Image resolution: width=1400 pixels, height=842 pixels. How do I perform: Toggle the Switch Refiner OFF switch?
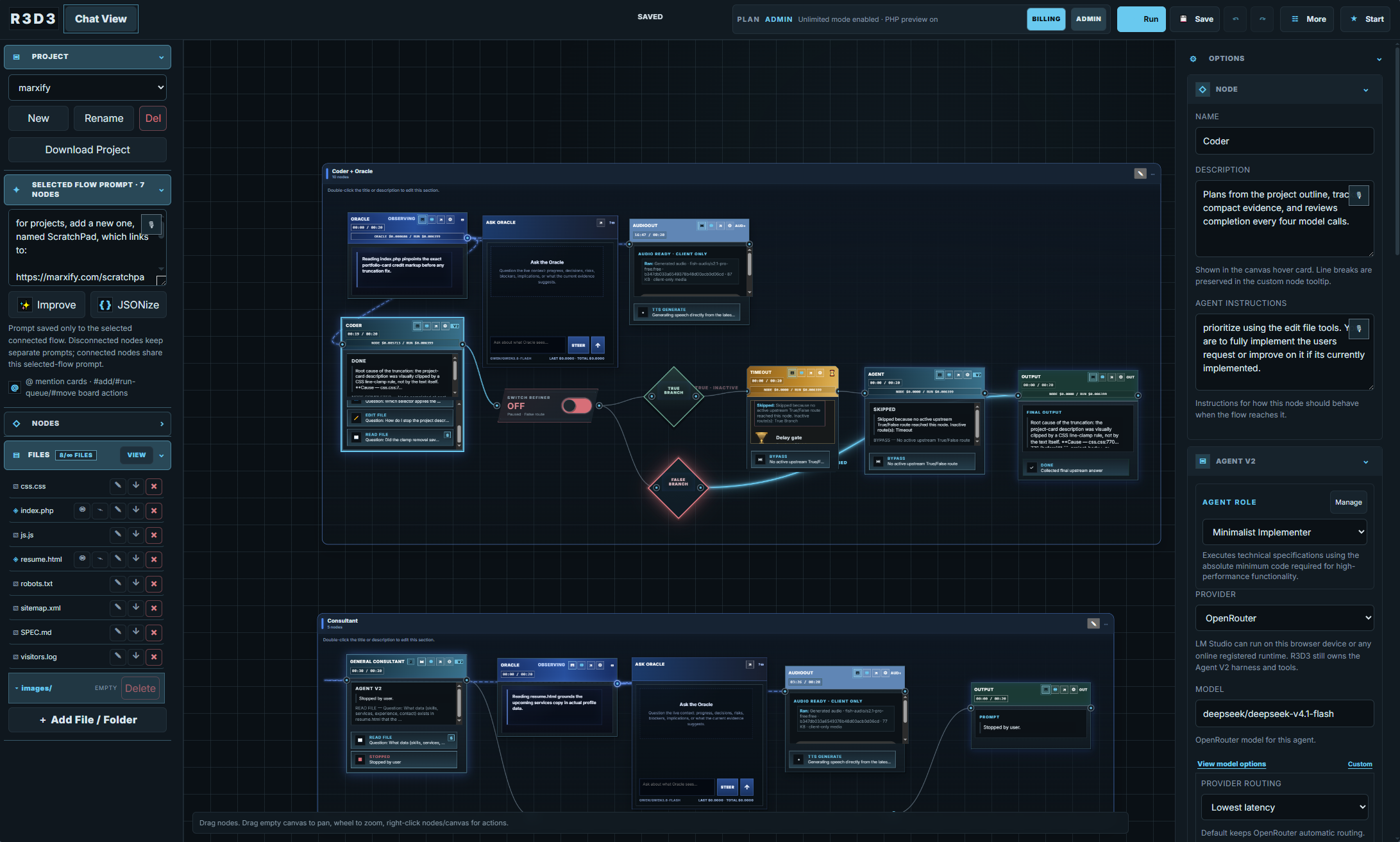tap(577, 406)
